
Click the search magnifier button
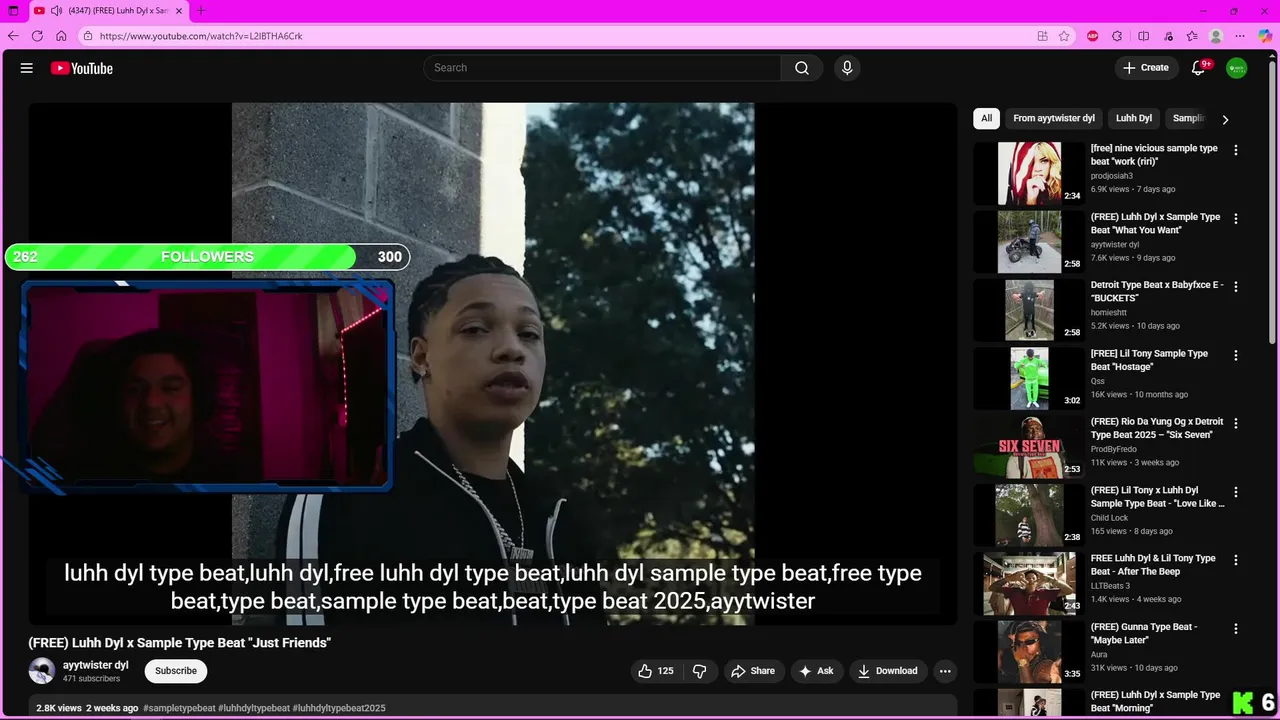[802, 68]
